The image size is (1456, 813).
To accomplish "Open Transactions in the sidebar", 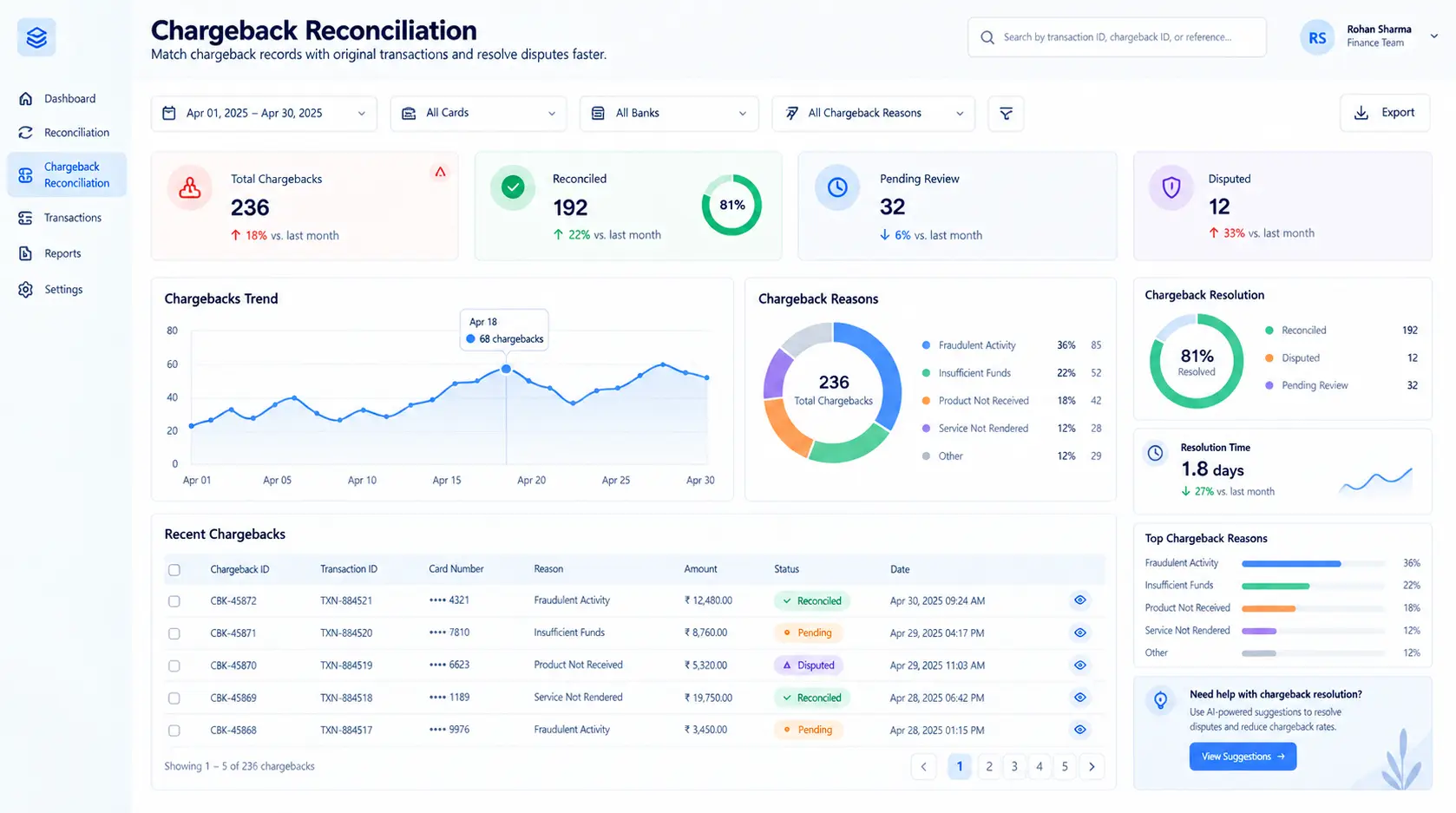I will [67, 218].
